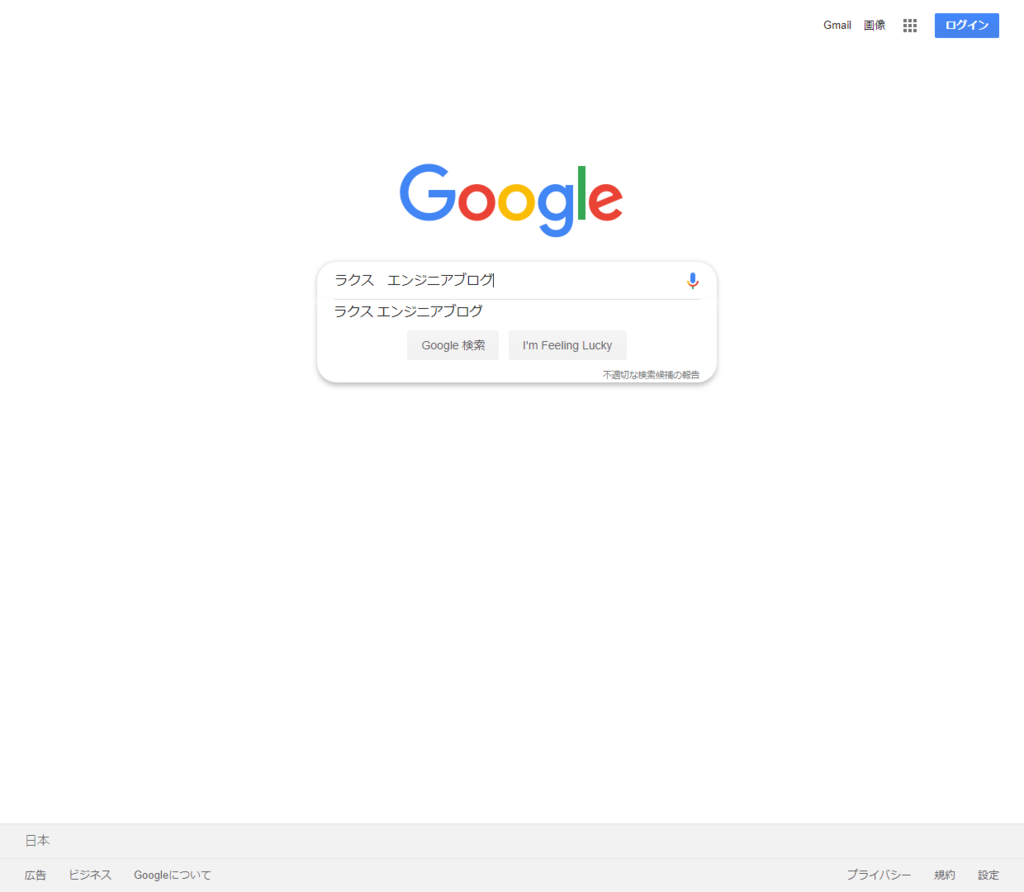Viewport: 1024px width, 892px height.
Task: Click the colorful Google logo
Action: [511, 200]
